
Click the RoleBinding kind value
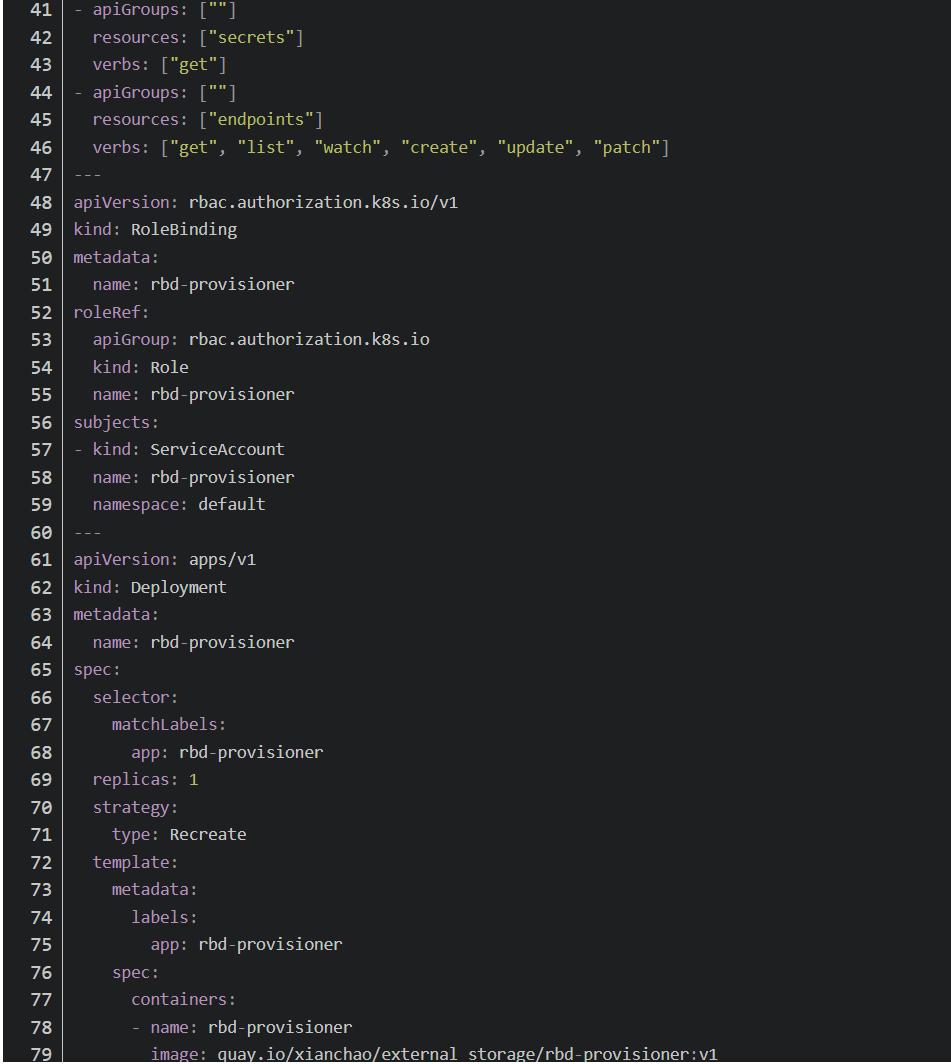184,230
